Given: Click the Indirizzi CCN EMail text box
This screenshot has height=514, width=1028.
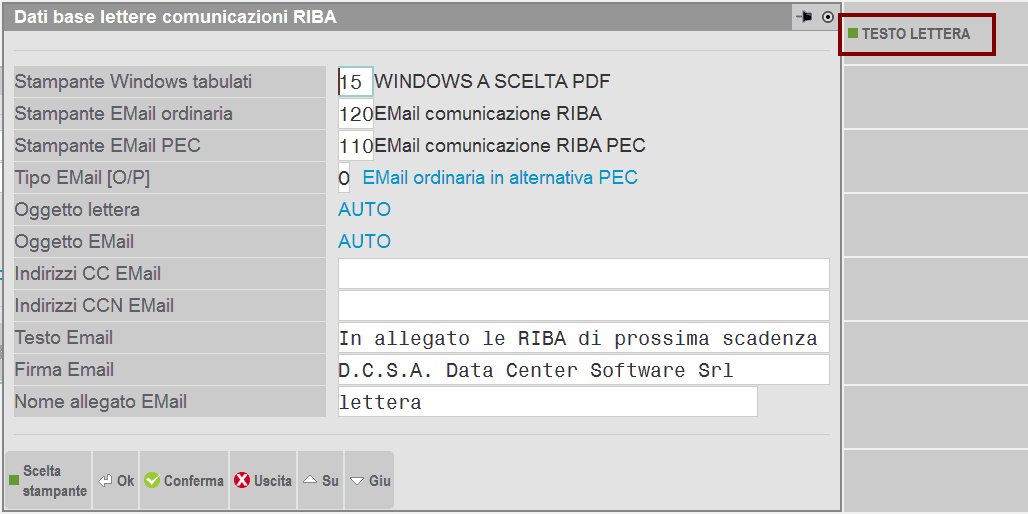Looking at the screenshot, I should coord(583,306).
